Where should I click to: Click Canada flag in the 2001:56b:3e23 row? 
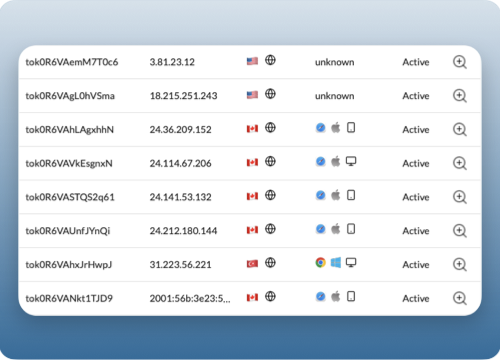(252, 297)
